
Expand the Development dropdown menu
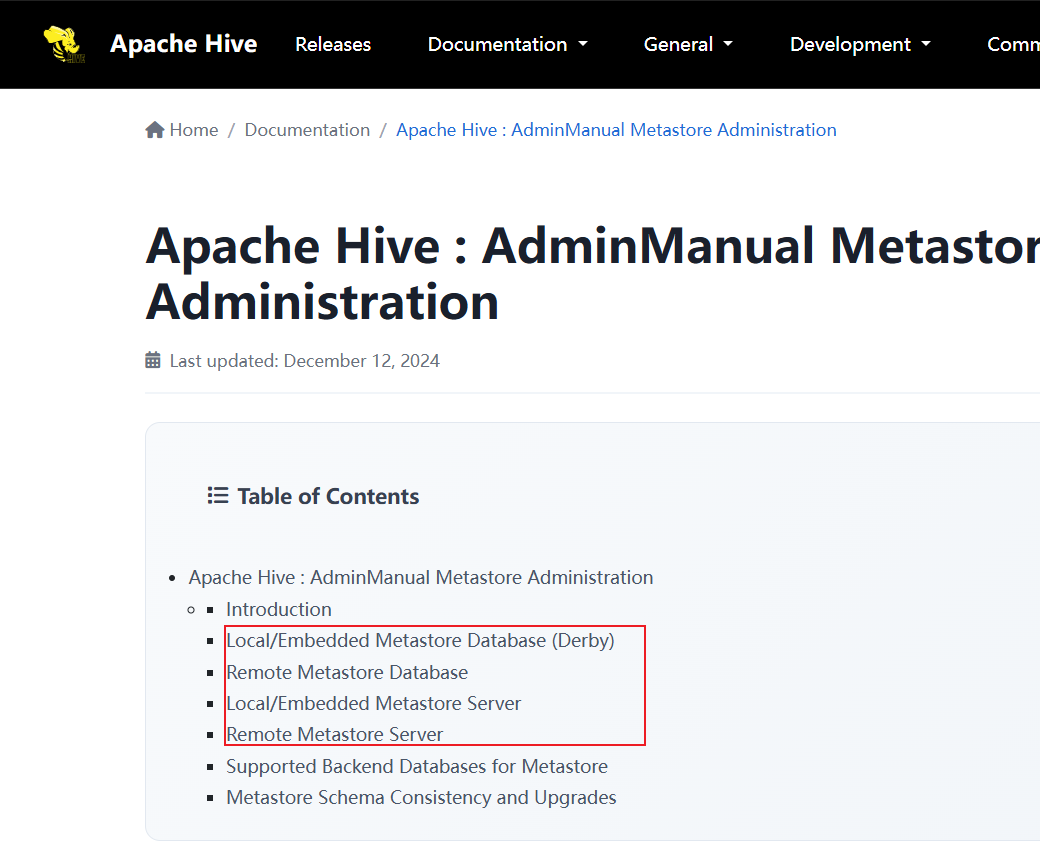860,44
